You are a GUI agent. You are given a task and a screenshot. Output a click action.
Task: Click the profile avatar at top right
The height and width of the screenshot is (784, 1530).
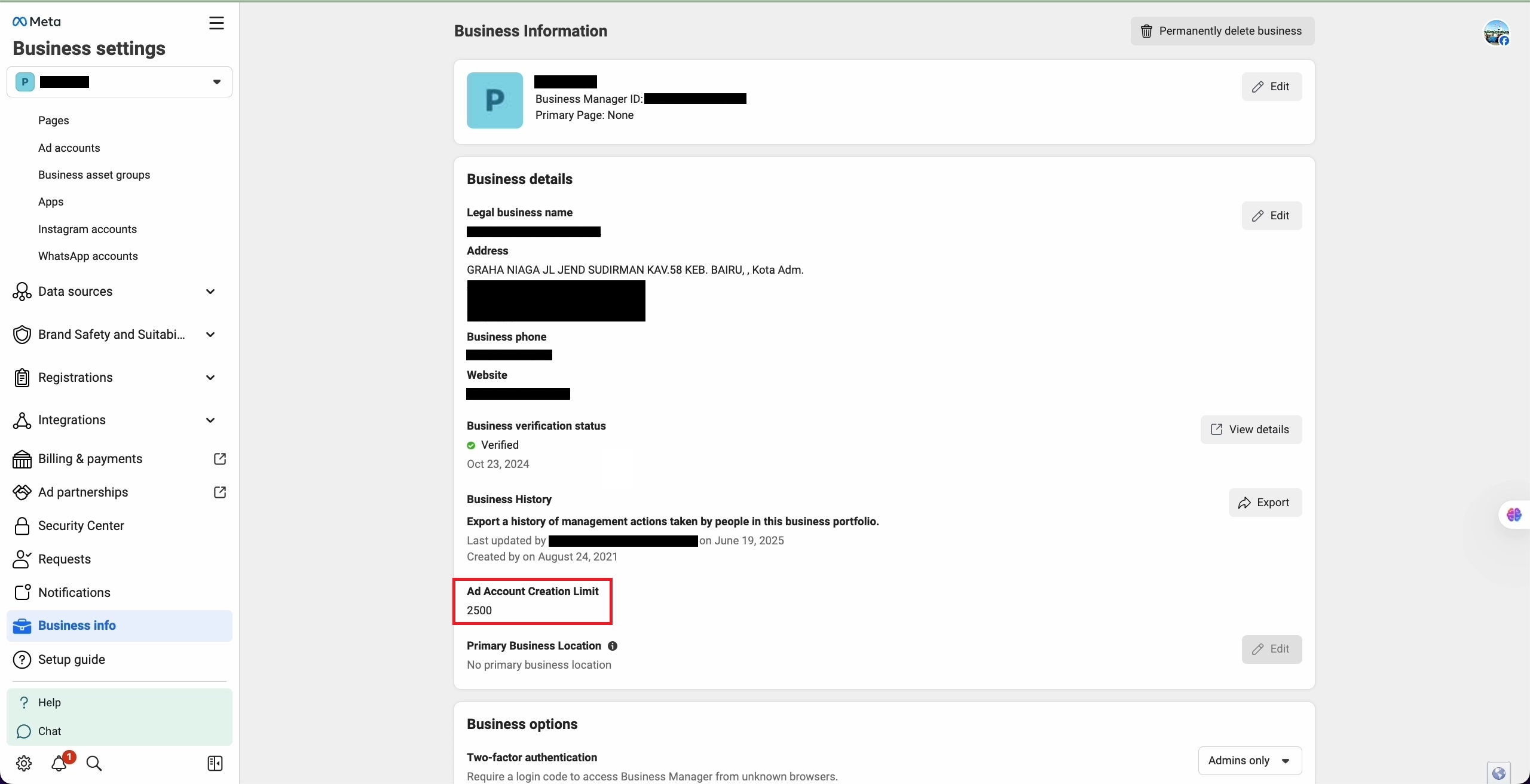[1497, 33]
